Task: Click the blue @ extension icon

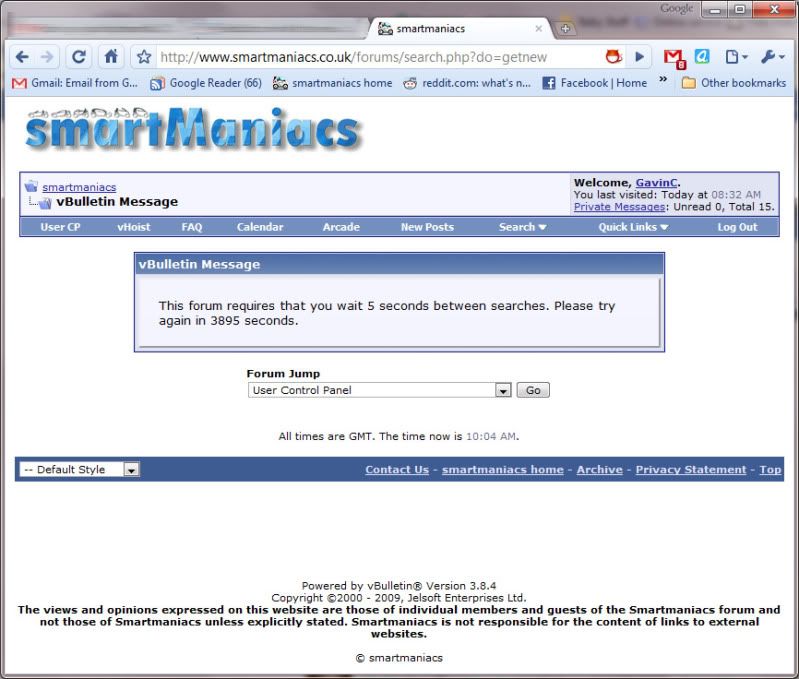Action: [x=702, y=57]
